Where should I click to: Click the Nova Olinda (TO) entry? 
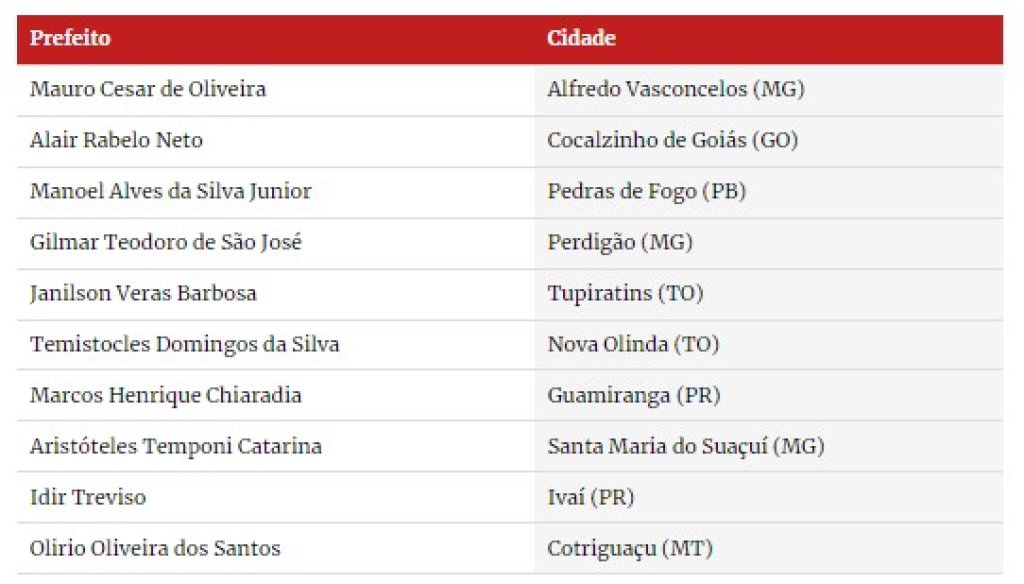(x=633, y=344)
